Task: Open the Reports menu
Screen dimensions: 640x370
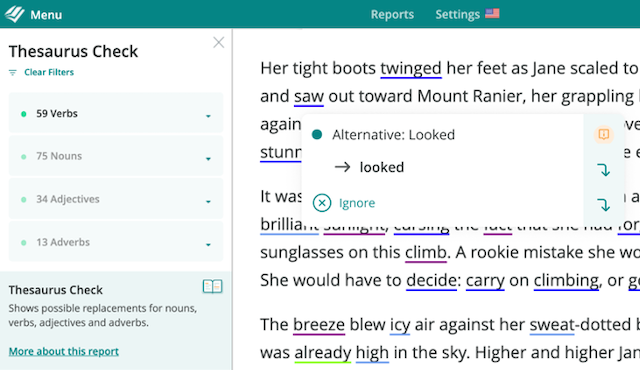Action: click(x=392, y=14)
